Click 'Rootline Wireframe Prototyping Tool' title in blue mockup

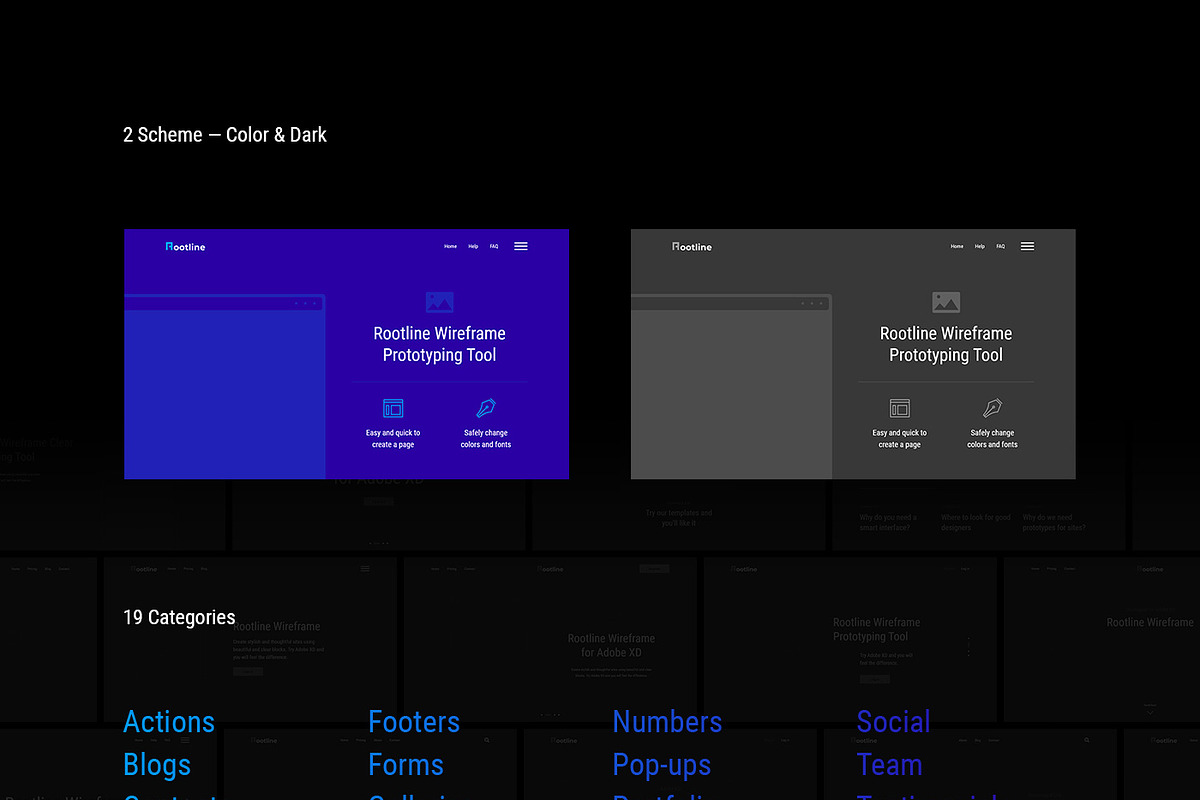click(440, 344)
